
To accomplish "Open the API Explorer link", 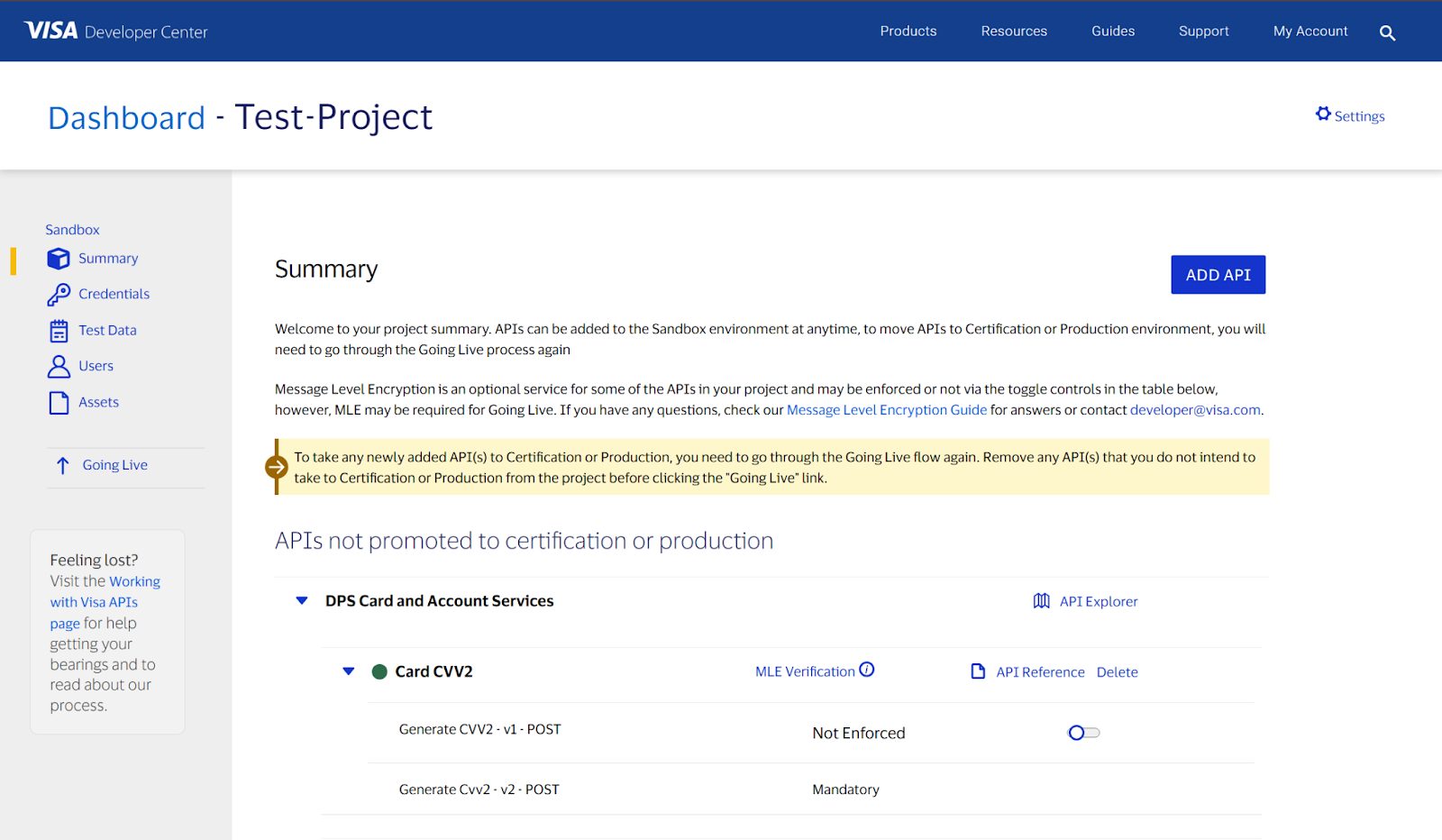I will [1099, 601].
